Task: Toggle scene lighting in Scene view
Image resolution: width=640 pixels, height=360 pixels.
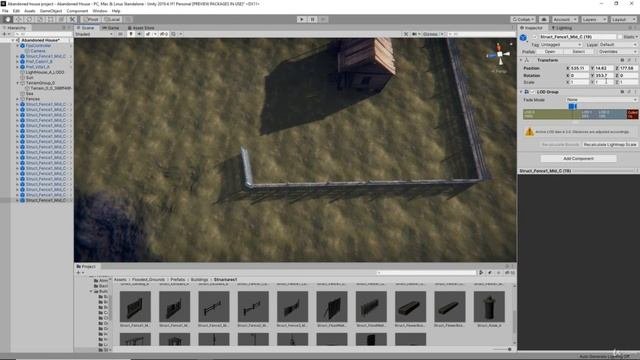Action: pyautogui.click(x=131, y=34)
